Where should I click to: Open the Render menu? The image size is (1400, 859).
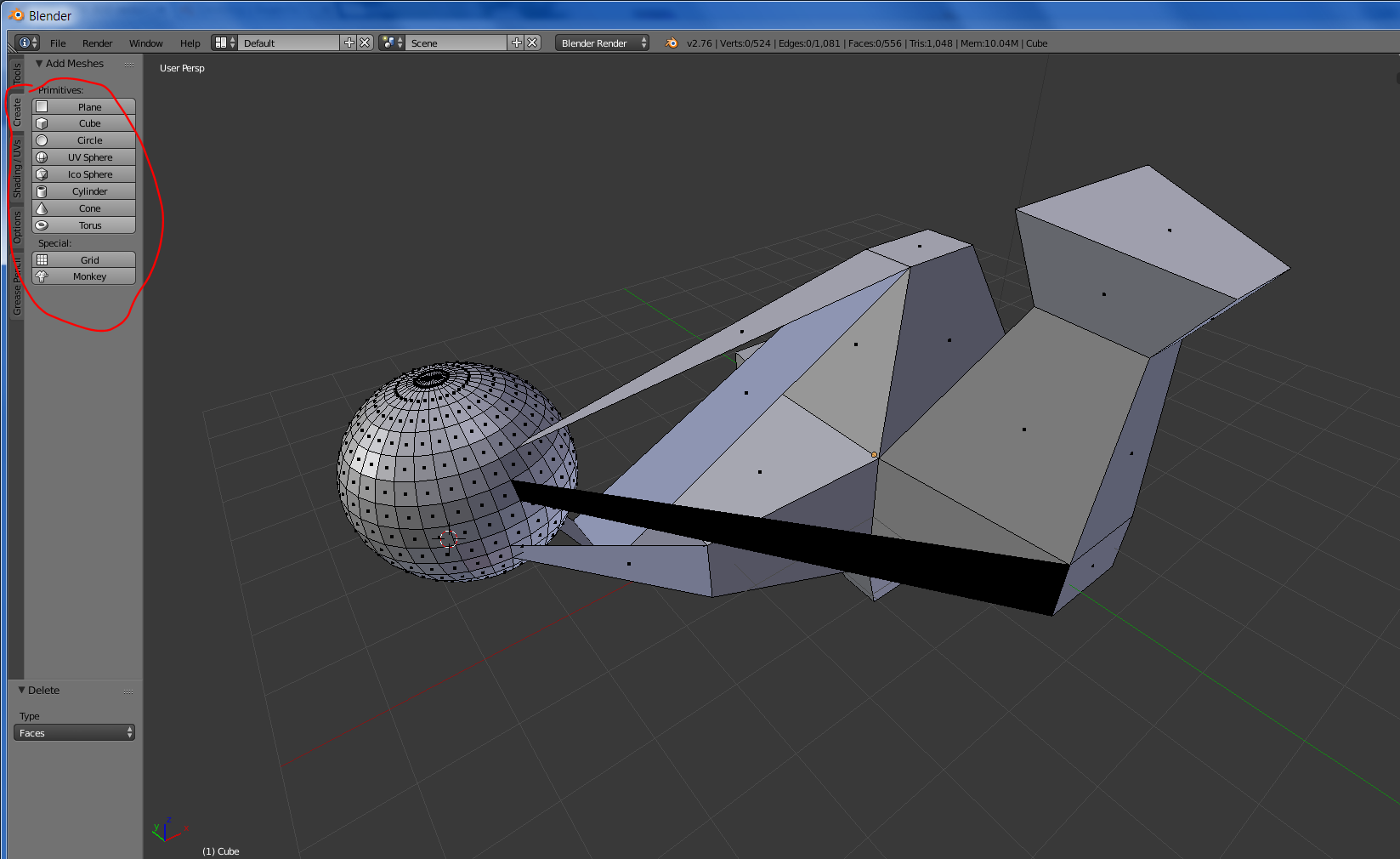98,43
